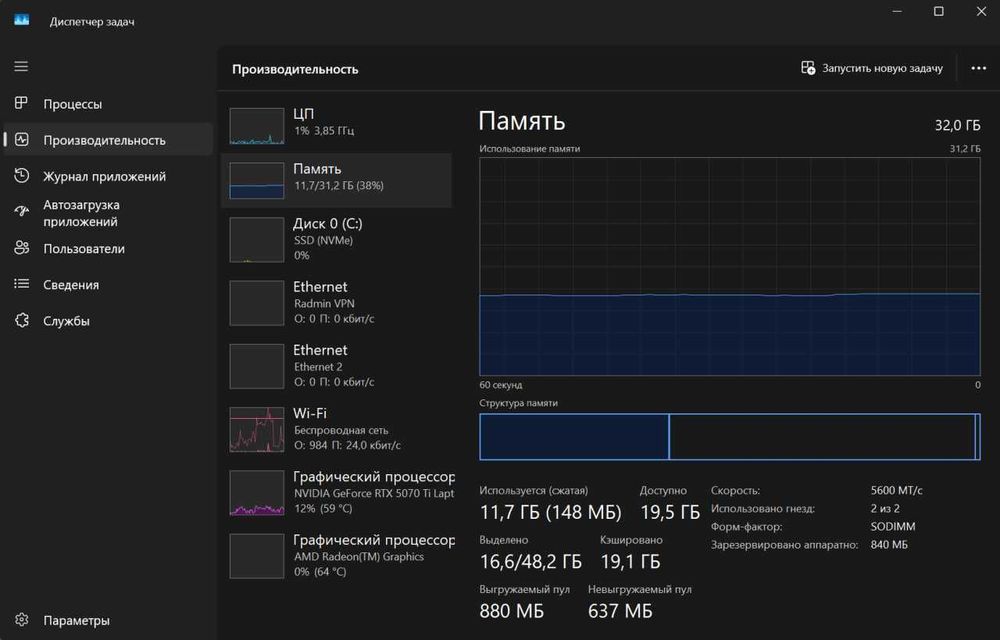Click the Performance heartbeat icon
1000x640 pixels.
point(22,139)
